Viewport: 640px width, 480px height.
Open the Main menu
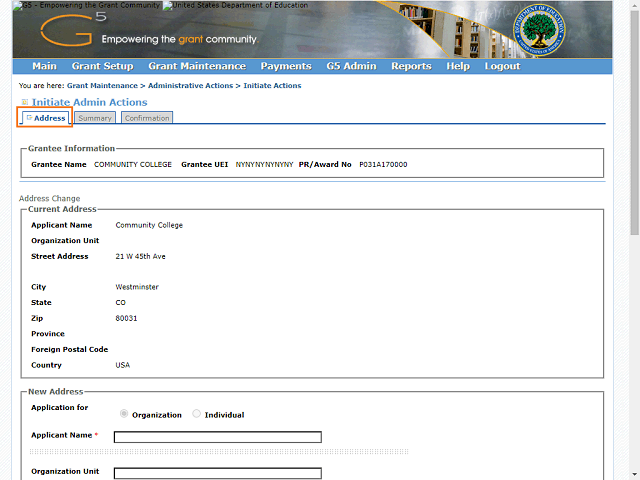[x=44, y=67]
